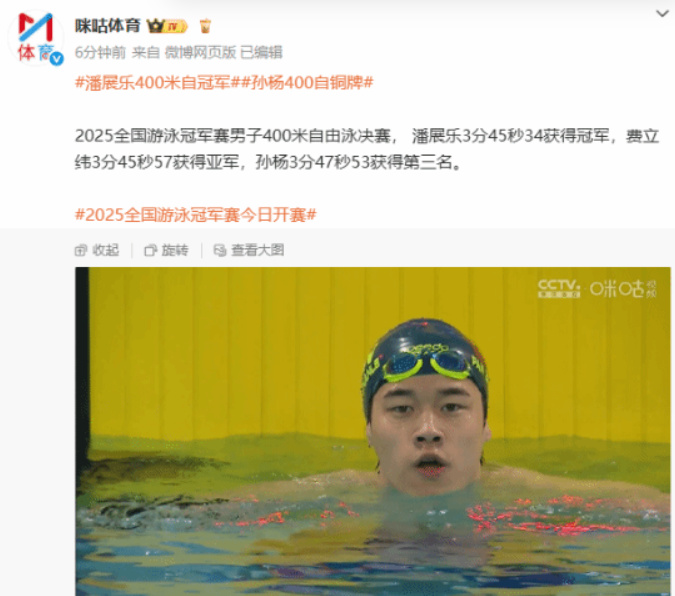Screen dimensions: 675x596
Task: View the full image via 查看大图
Action: [249, 250]
